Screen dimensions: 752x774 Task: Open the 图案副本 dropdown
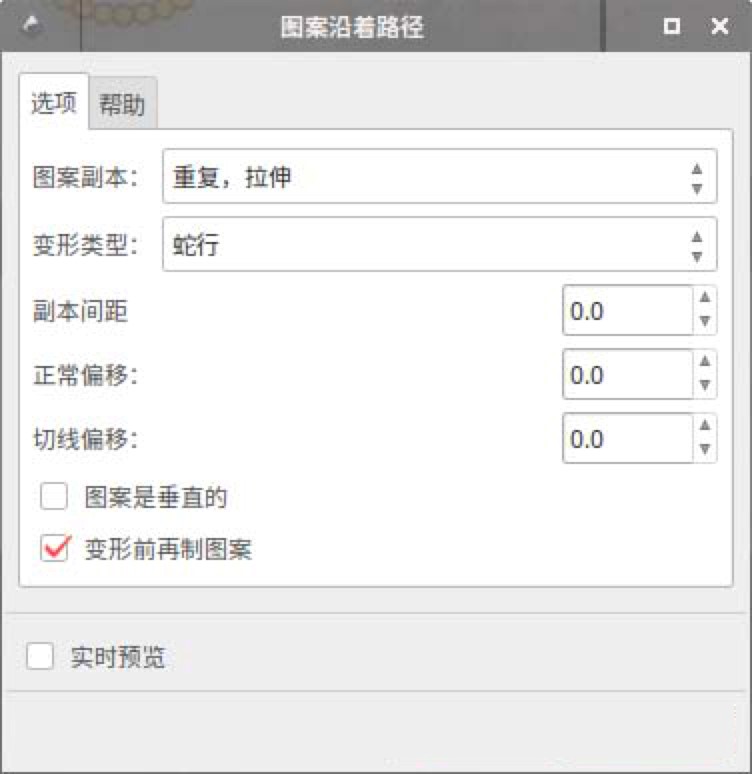click(439, 177)
